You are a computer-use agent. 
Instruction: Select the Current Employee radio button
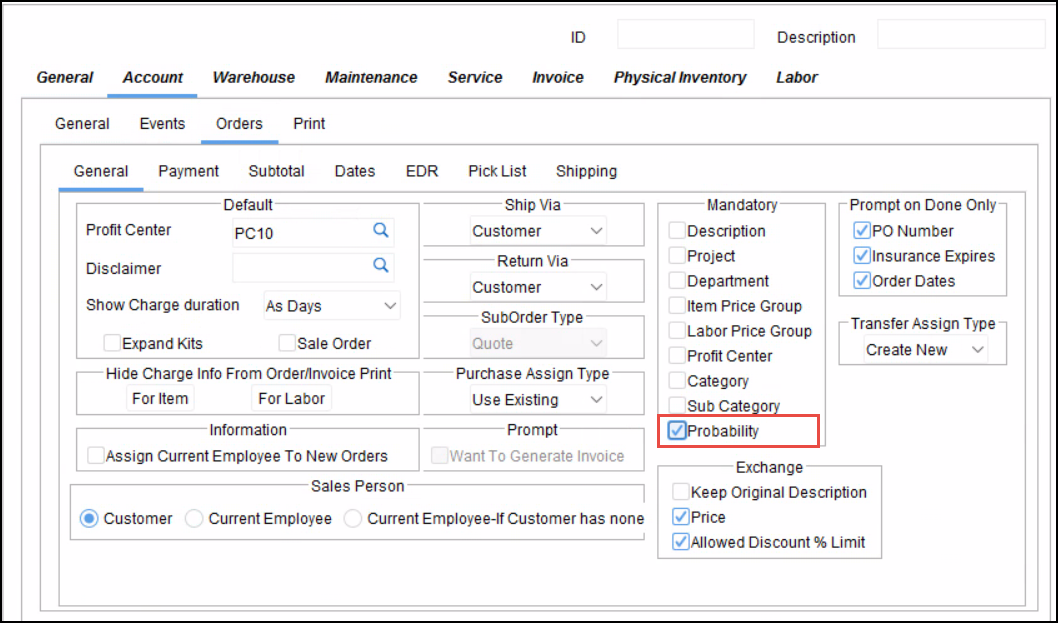(x=195, y=519)
